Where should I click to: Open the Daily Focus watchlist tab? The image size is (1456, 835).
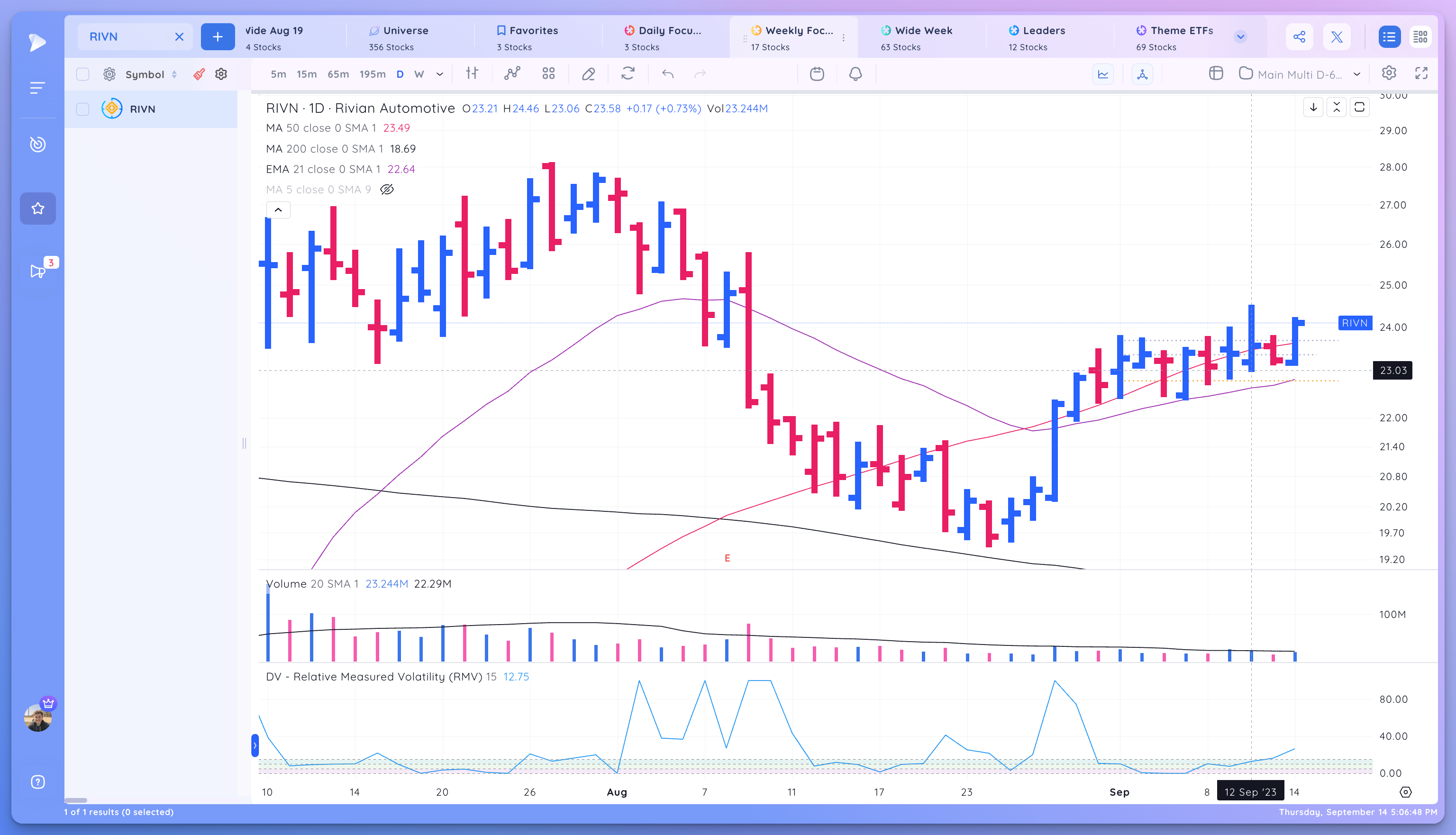point(663,38)
